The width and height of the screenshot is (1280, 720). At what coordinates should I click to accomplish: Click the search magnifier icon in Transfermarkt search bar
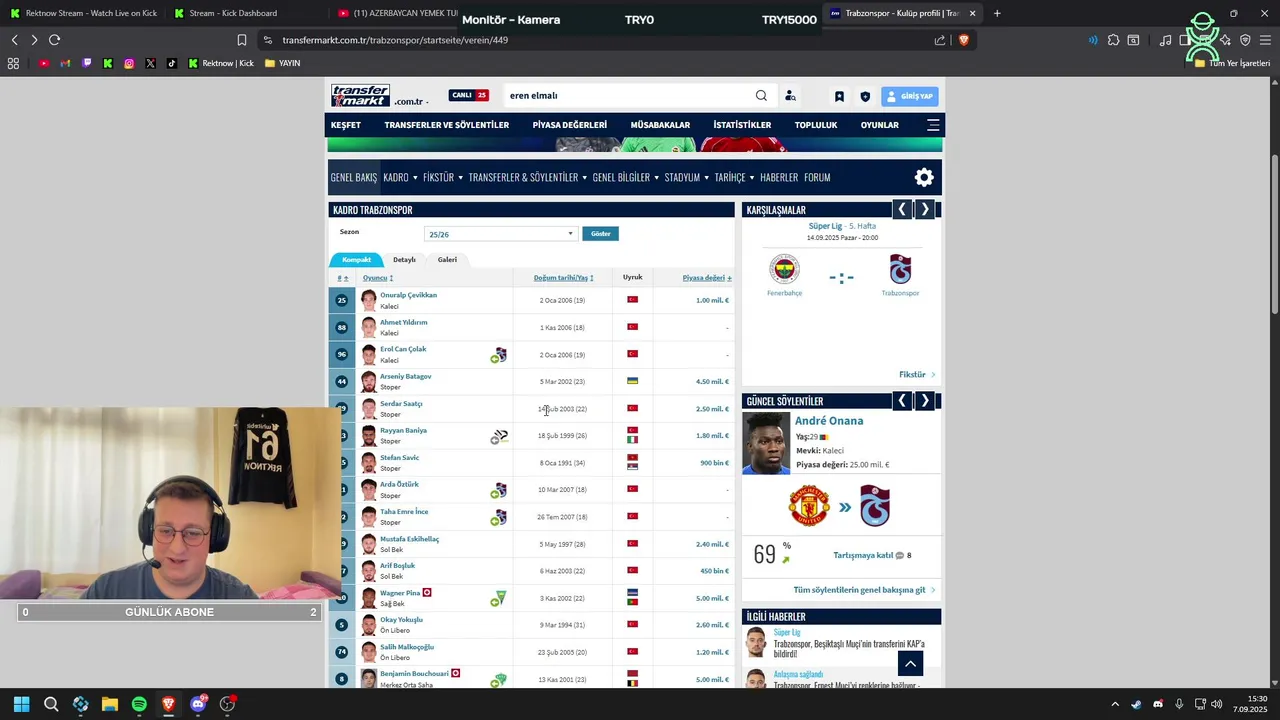tap(761, 96)
